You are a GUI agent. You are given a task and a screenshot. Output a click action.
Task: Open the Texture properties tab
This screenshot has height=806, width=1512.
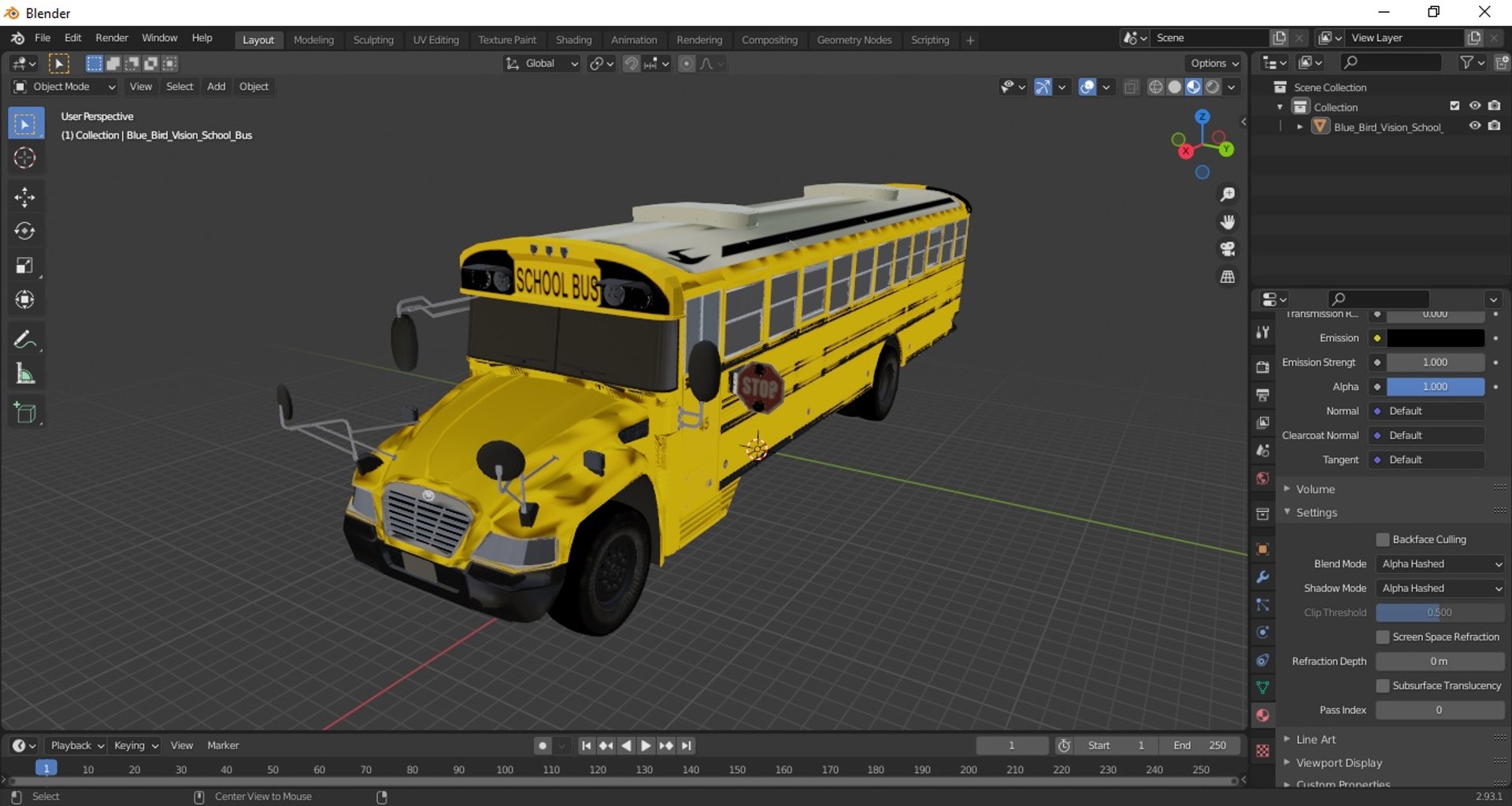click(x=1262, y=751)
